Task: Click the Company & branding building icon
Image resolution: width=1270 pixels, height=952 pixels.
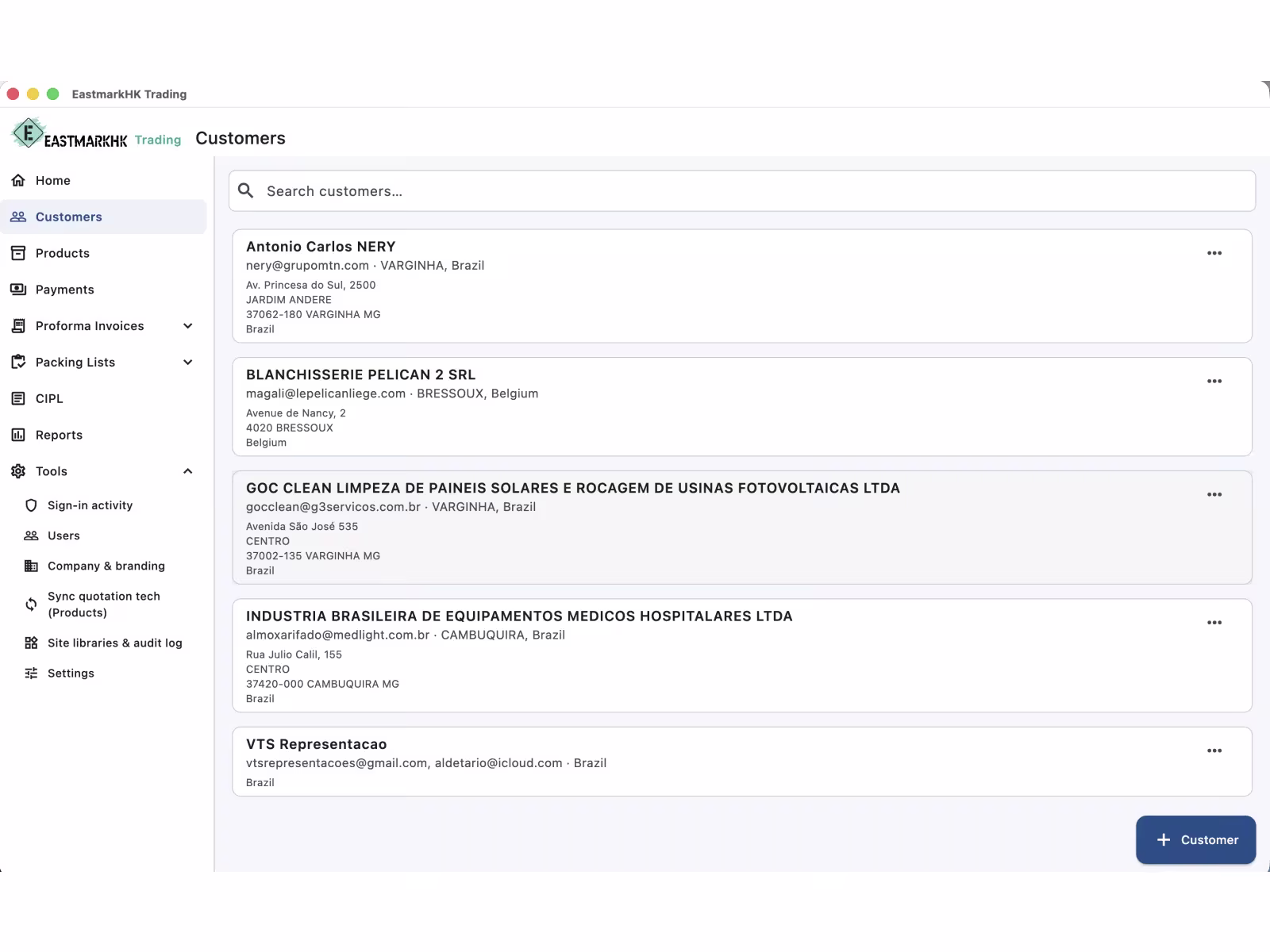Action: [x=31, y=566]
